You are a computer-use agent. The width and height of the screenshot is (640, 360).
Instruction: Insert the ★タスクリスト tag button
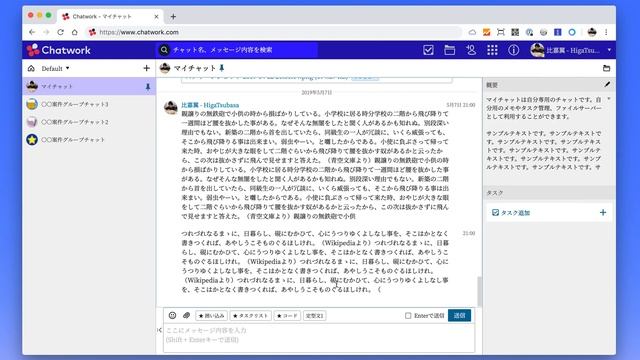point(251,316)
